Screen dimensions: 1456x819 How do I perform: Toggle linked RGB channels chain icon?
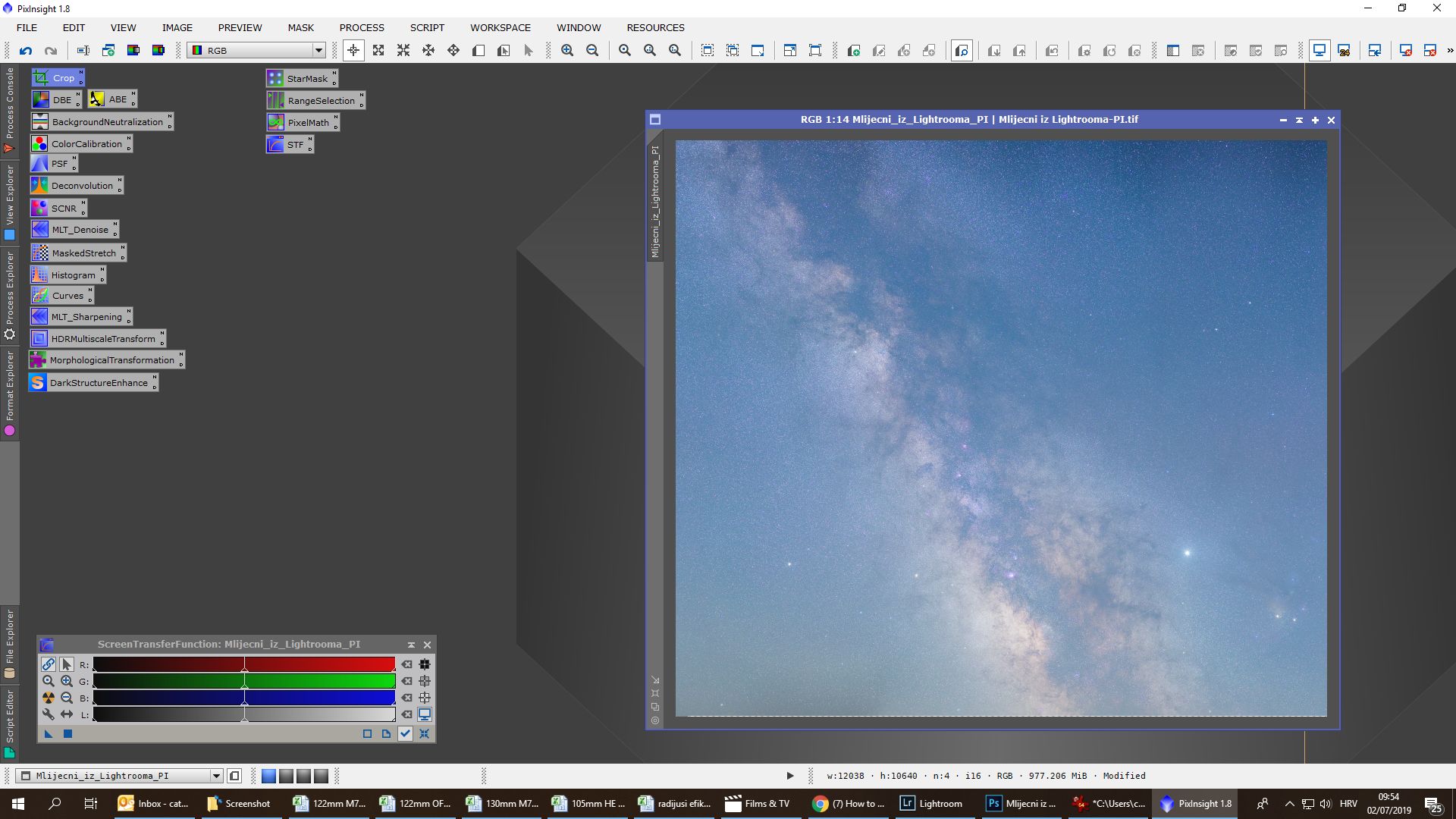point(49,664)
